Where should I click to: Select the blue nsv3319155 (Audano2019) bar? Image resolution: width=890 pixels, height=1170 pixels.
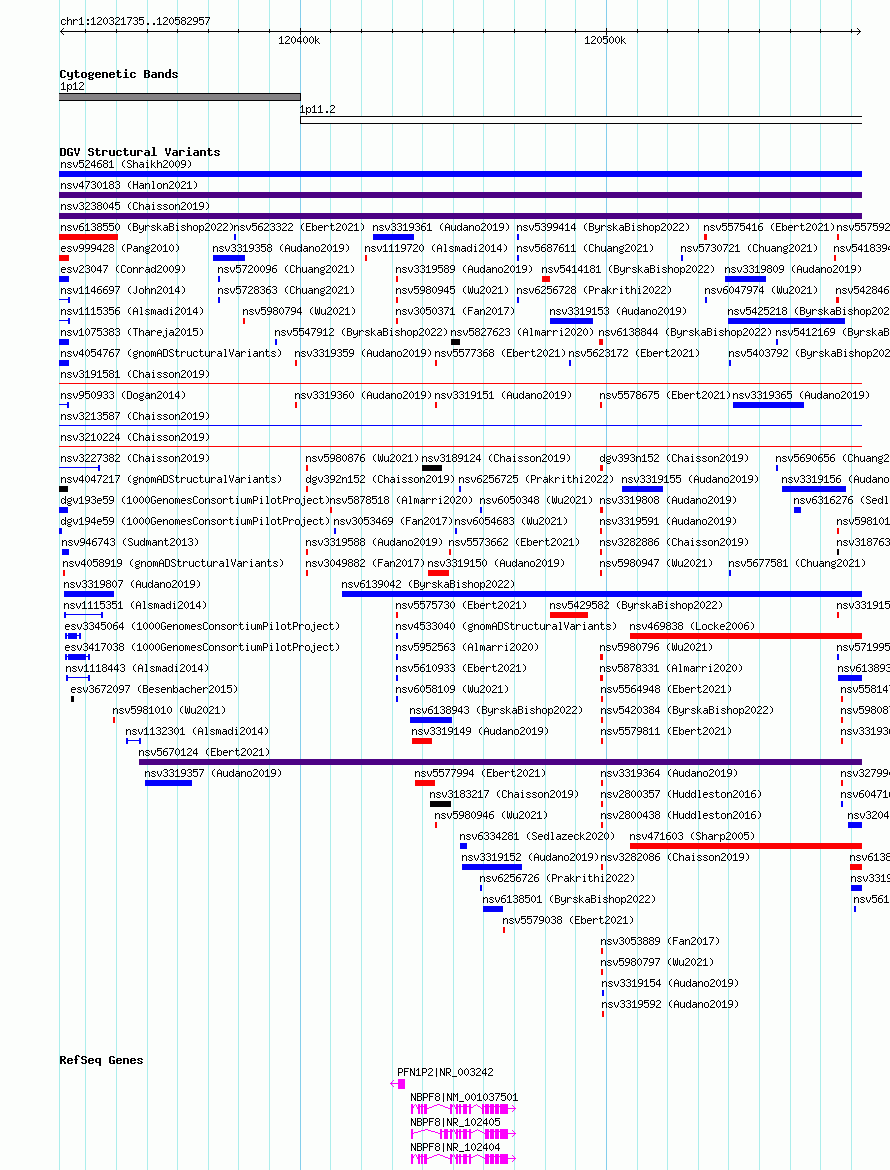642,489
